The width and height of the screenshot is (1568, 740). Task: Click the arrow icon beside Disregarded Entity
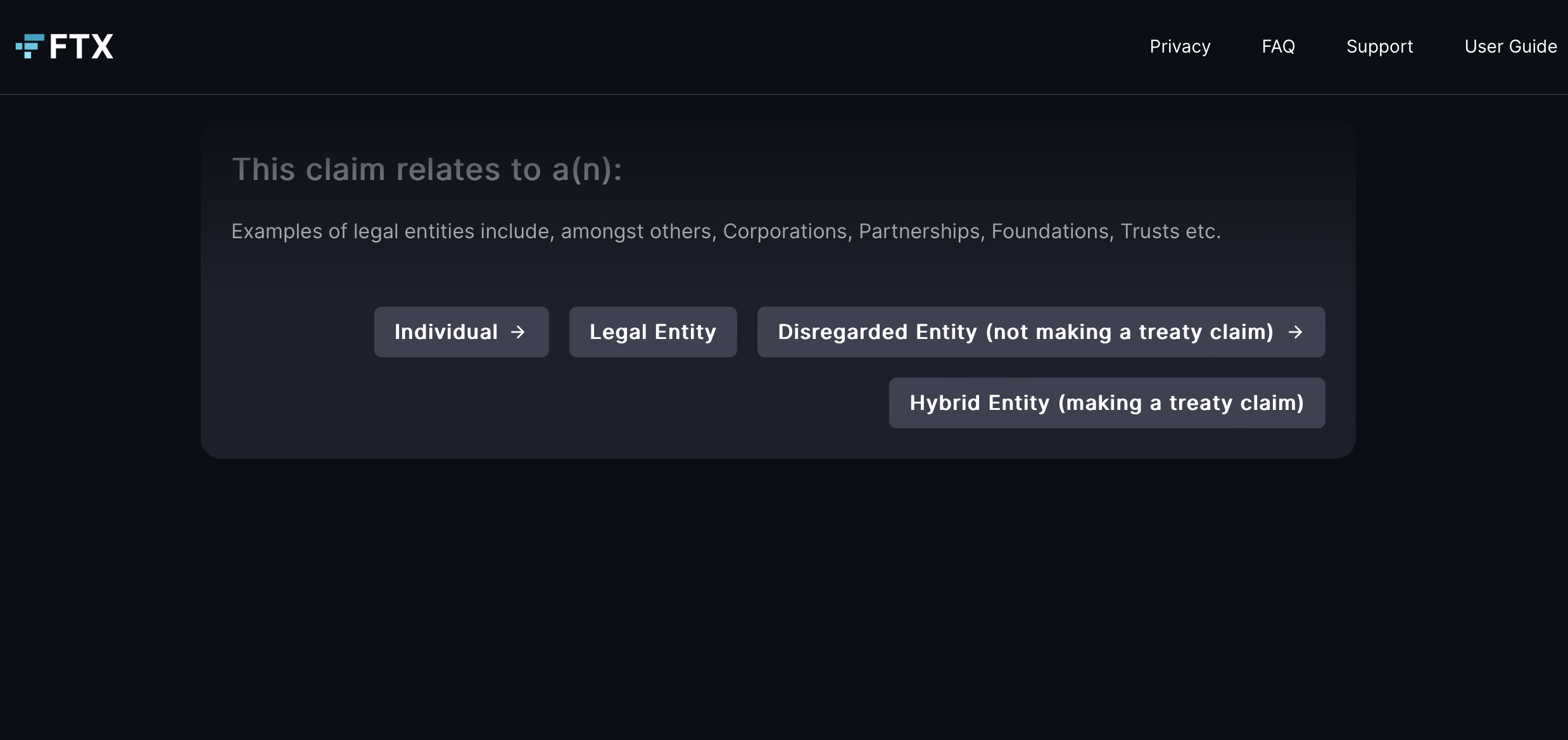[1296, 332]
